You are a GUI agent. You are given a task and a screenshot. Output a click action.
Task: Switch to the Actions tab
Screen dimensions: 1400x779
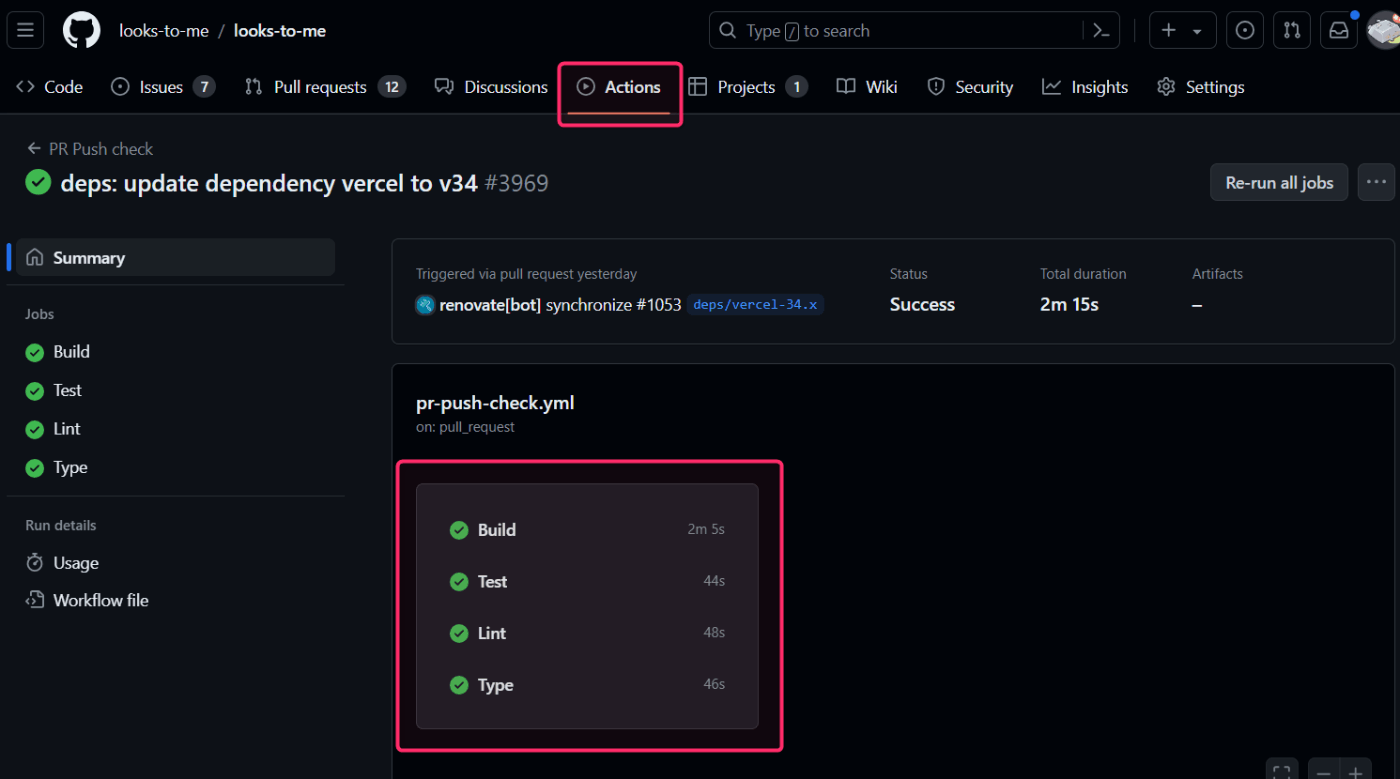[x=619, y=87]
